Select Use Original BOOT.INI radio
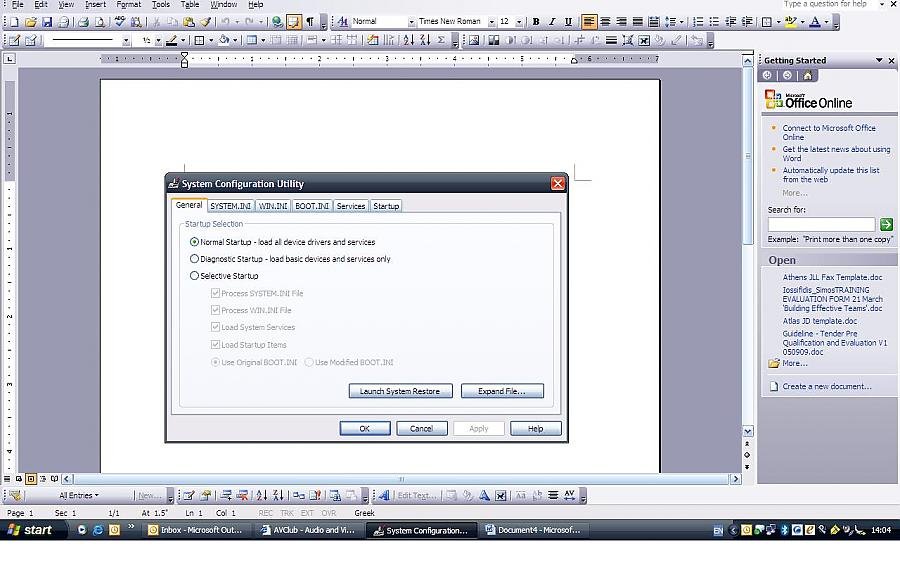Viewport: 900px width, 563px height. pyautogui.click(x=215, y=362)
